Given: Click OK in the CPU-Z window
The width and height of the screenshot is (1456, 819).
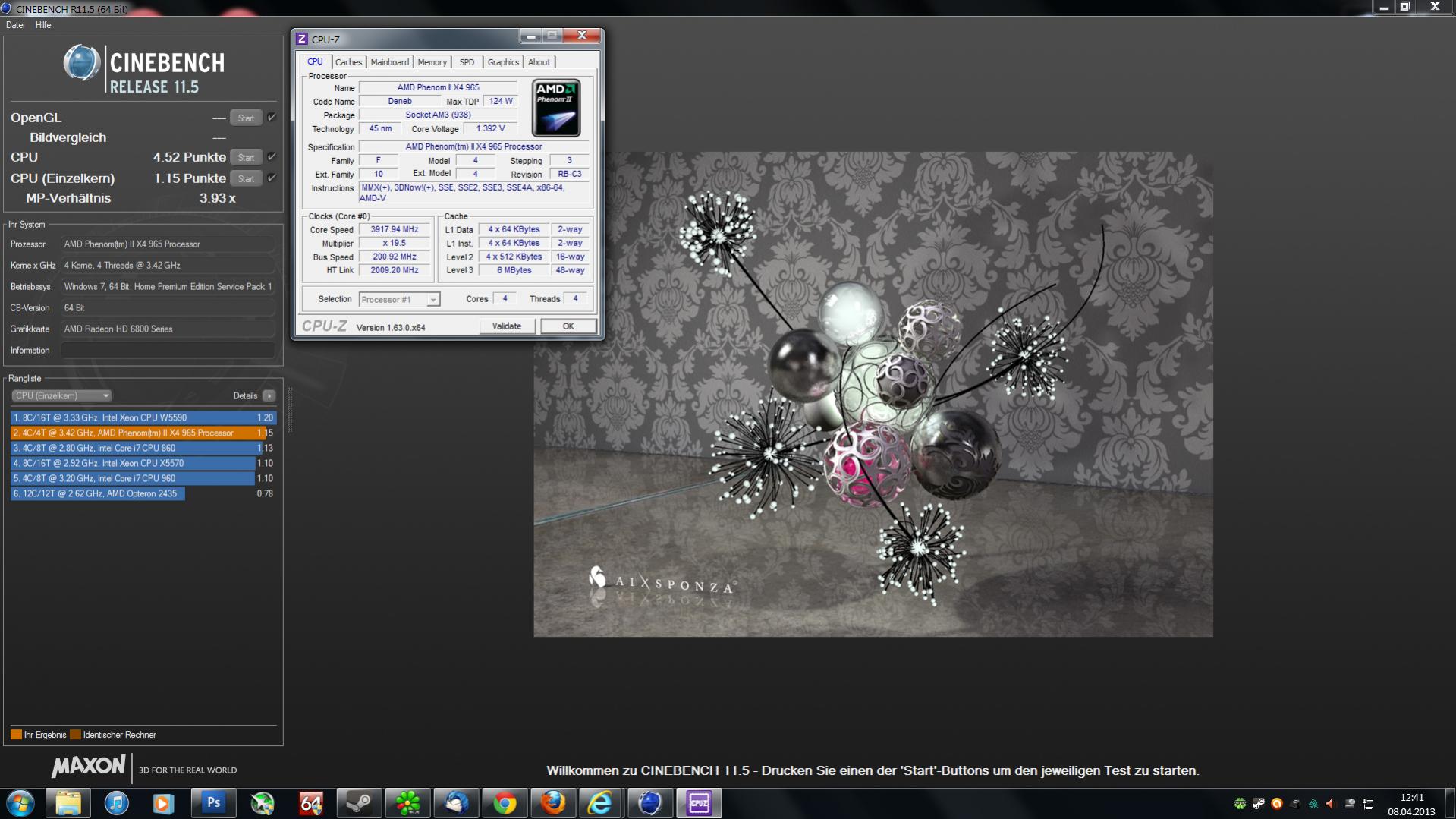Looking at the screenshot, I should [x=568, y=326].
